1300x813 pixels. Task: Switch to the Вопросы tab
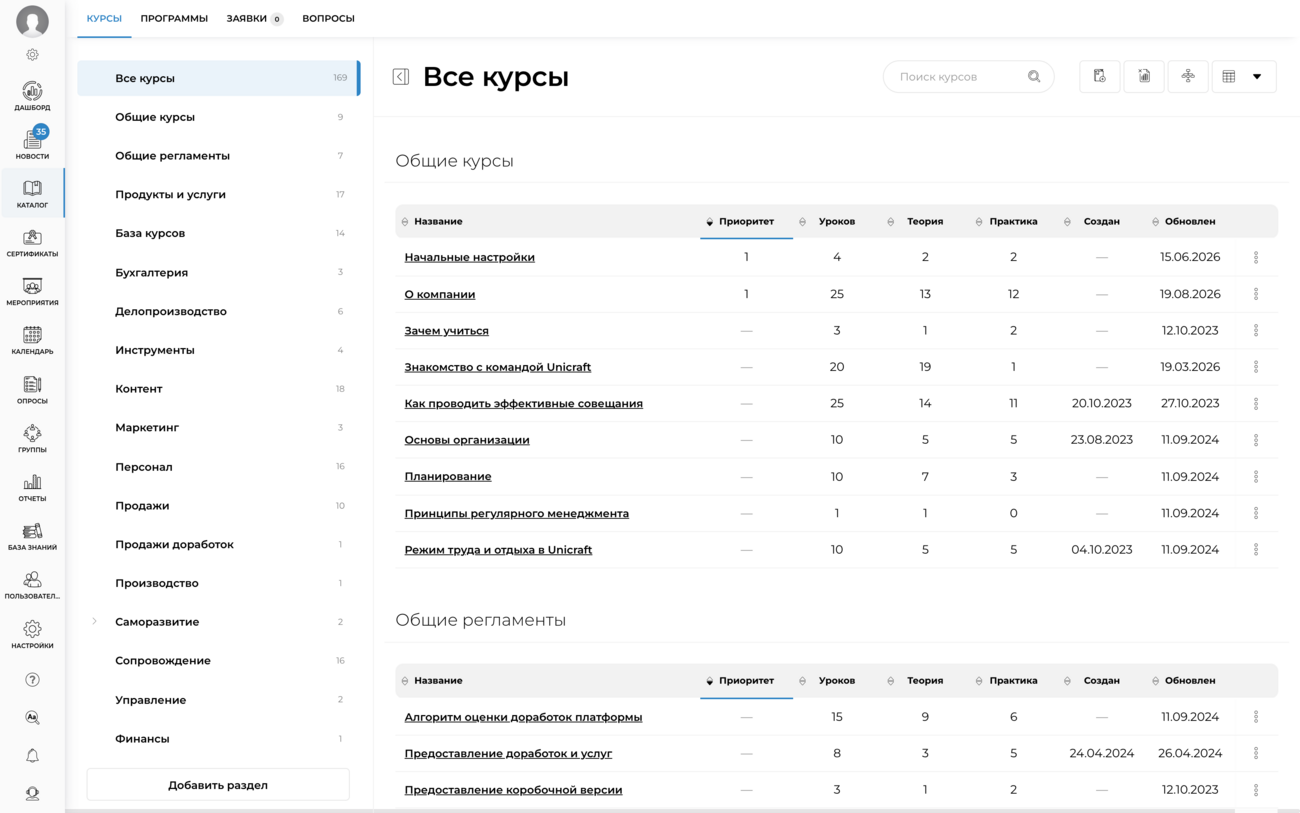coord(328,19)
